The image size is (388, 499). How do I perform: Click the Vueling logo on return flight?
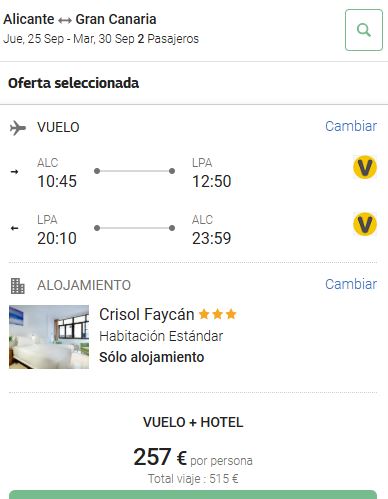[x=365, y=224]
